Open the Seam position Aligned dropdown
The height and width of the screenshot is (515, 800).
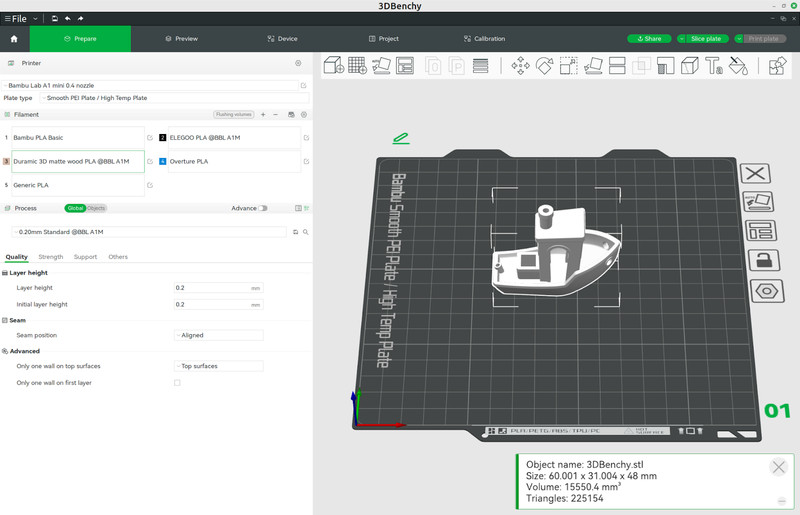[x=219, y=335]
